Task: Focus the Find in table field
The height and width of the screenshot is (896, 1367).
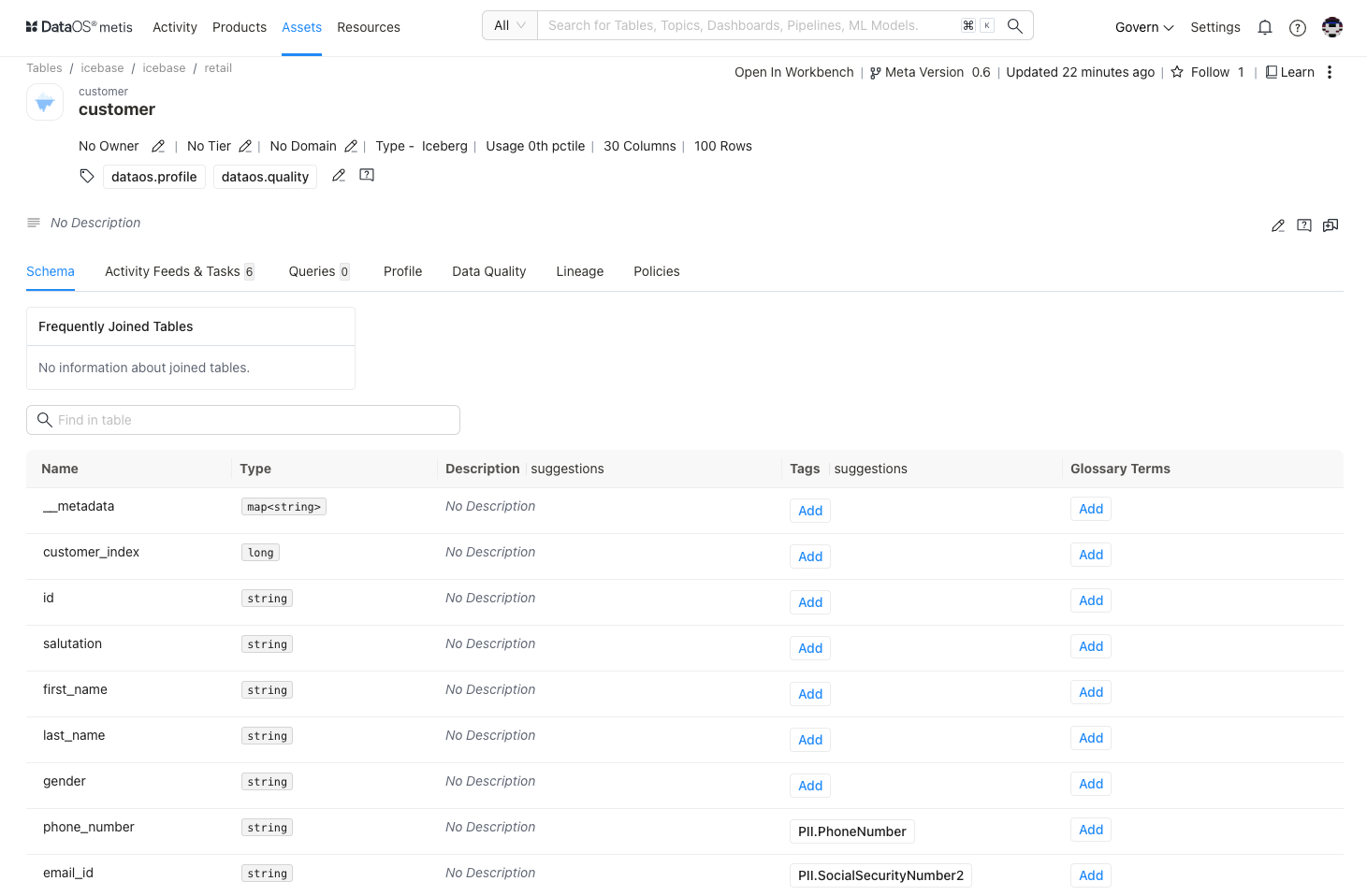Action: point(243,420)
